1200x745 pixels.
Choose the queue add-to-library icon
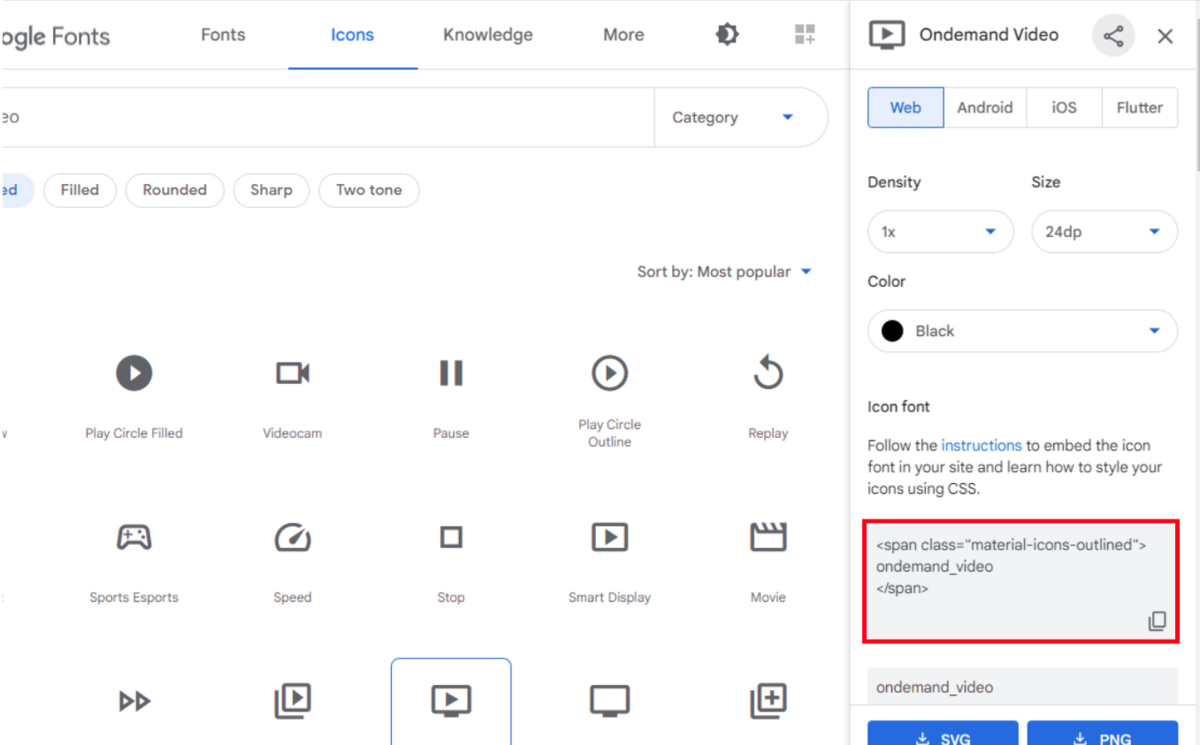coord(768,701)
